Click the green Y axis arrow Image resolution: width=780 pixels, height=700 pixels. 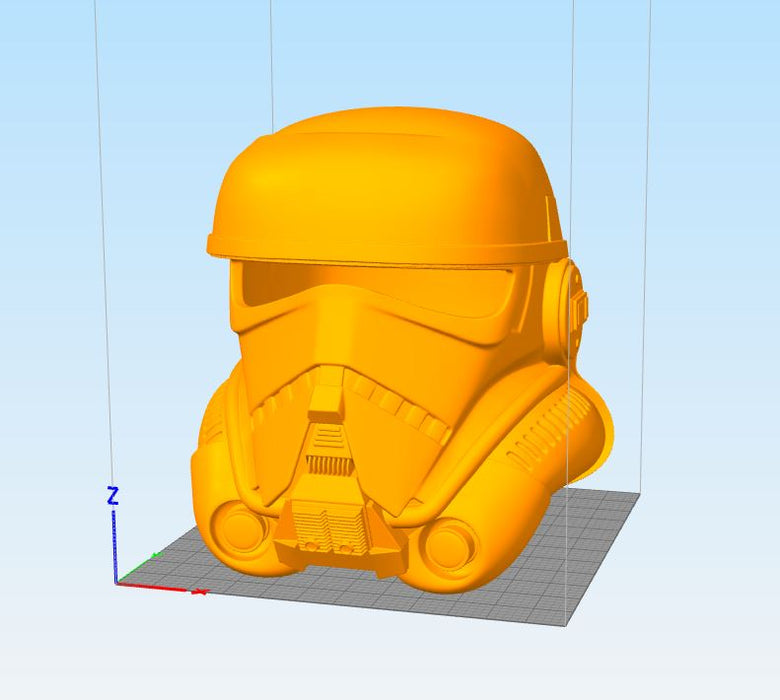(x=153, y=555)
